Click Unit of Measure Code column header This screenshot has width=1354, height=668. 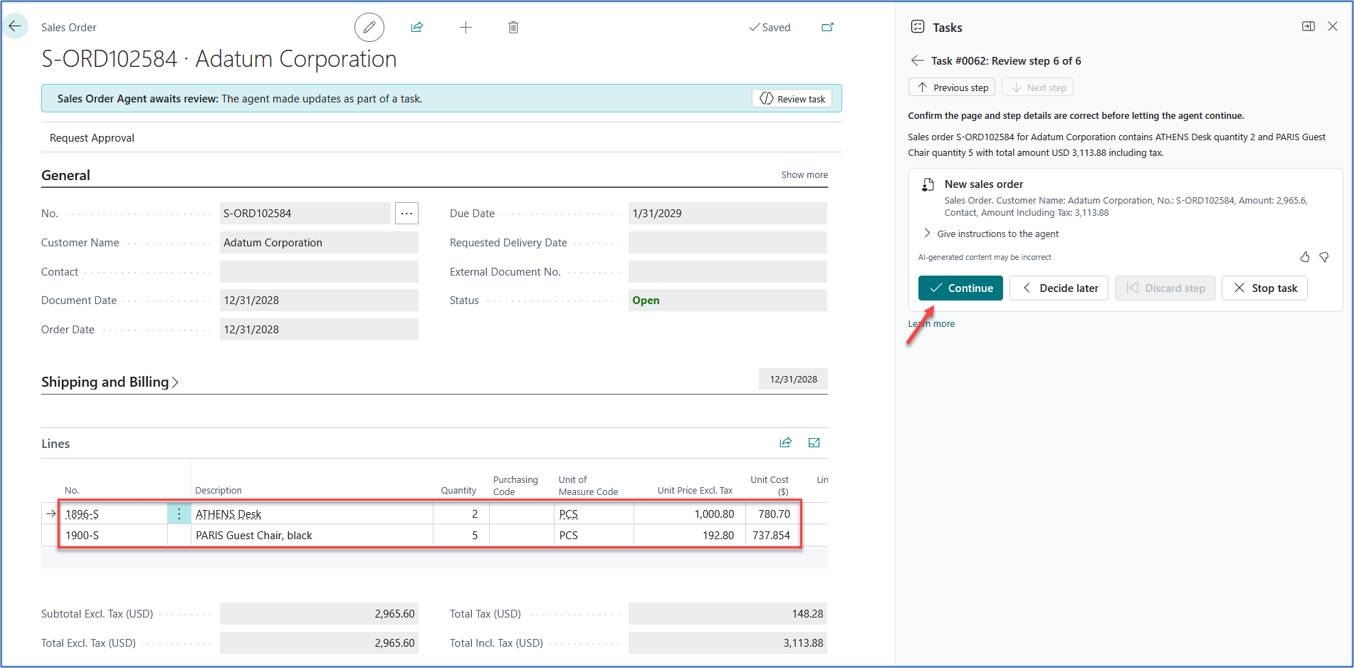588,486
